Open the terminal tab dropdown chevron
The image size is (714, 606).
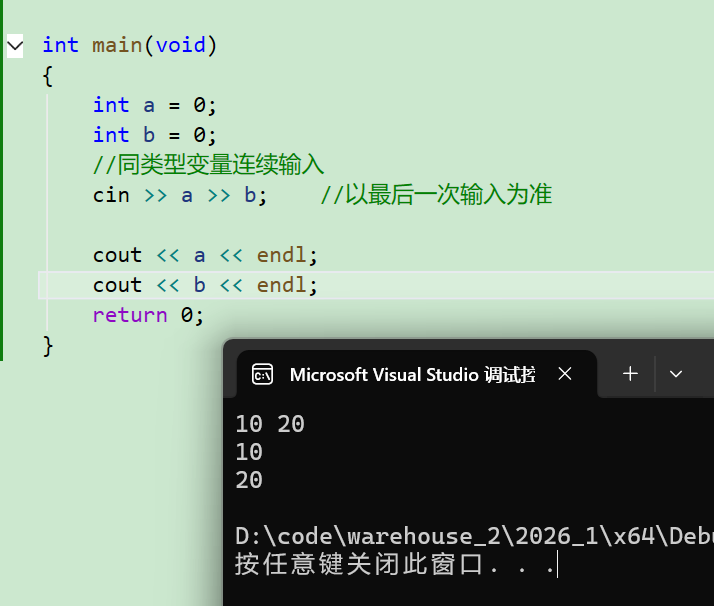676,374
